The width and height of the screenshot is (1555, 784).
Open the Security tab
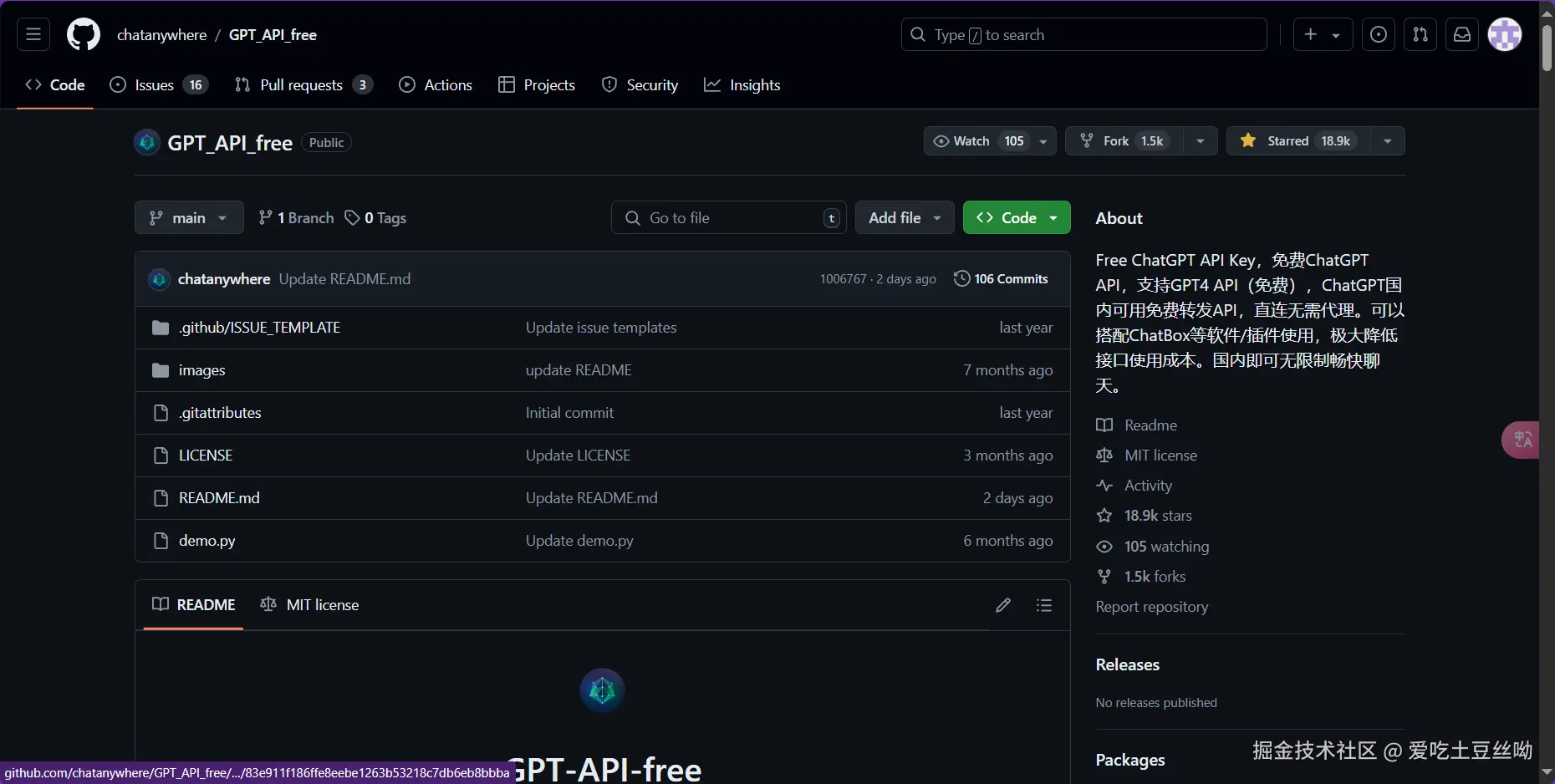pos(640,85)
